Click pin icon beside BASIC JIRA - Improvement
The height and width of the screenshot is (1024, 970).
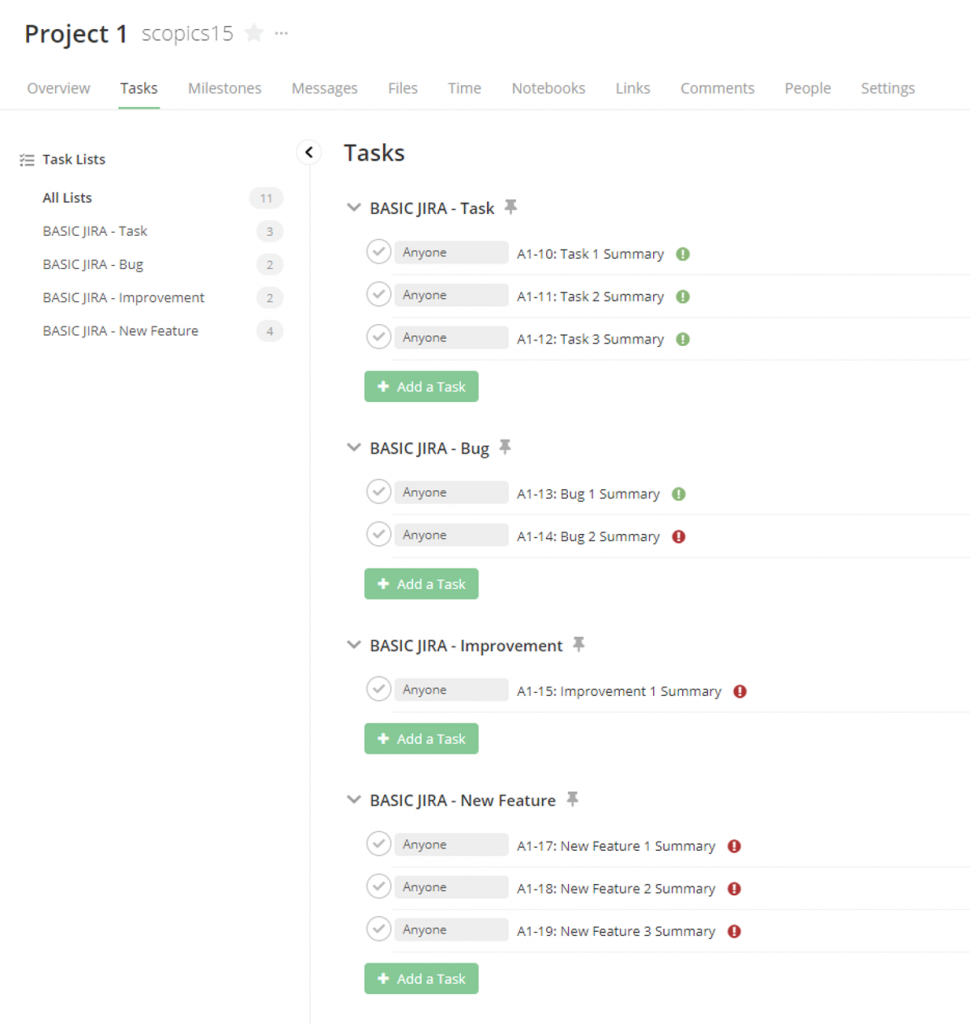pyautogui.click(x=578, y=645)
